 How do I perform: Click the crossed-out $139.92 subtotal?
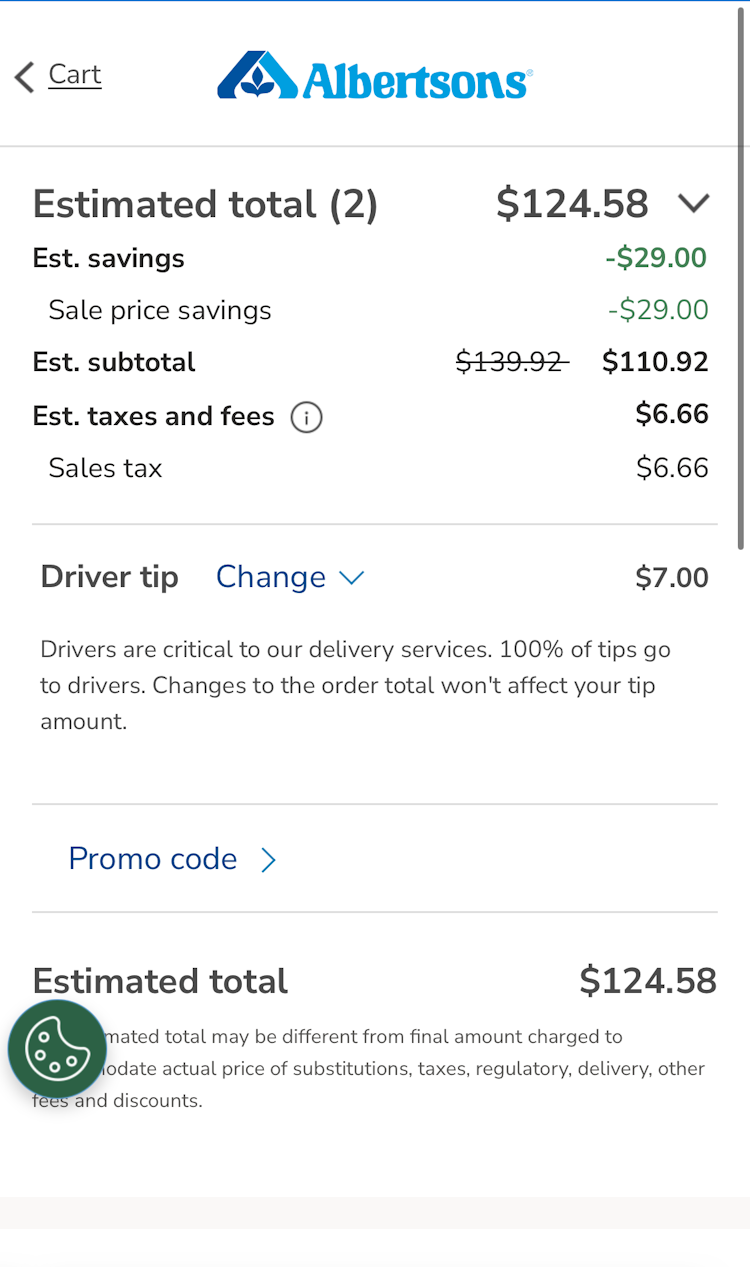(x=511, y=362)
